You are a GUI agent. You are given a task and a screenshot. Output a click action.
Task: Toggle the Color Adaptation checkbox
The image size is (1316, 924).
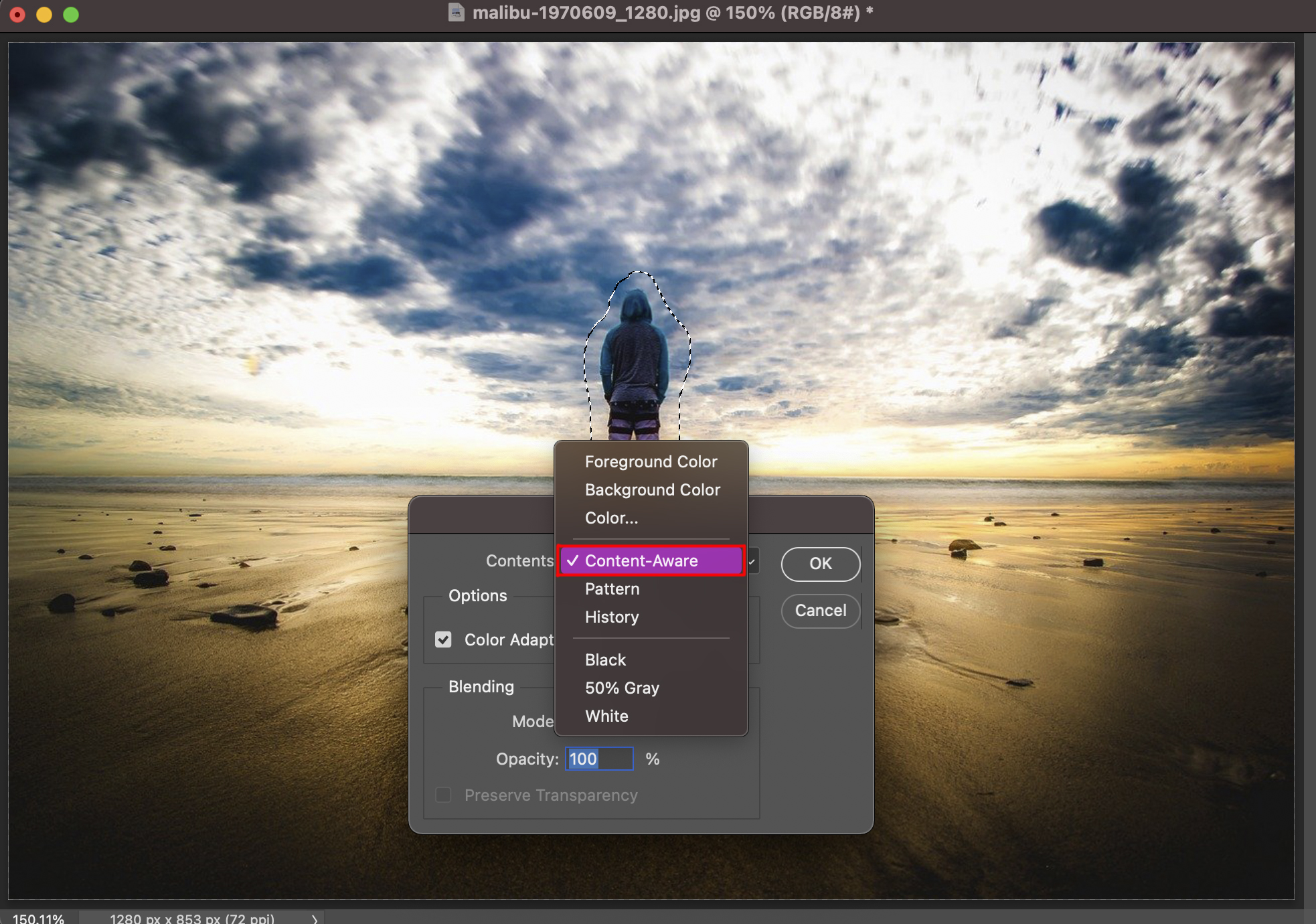tap(443, 639)
